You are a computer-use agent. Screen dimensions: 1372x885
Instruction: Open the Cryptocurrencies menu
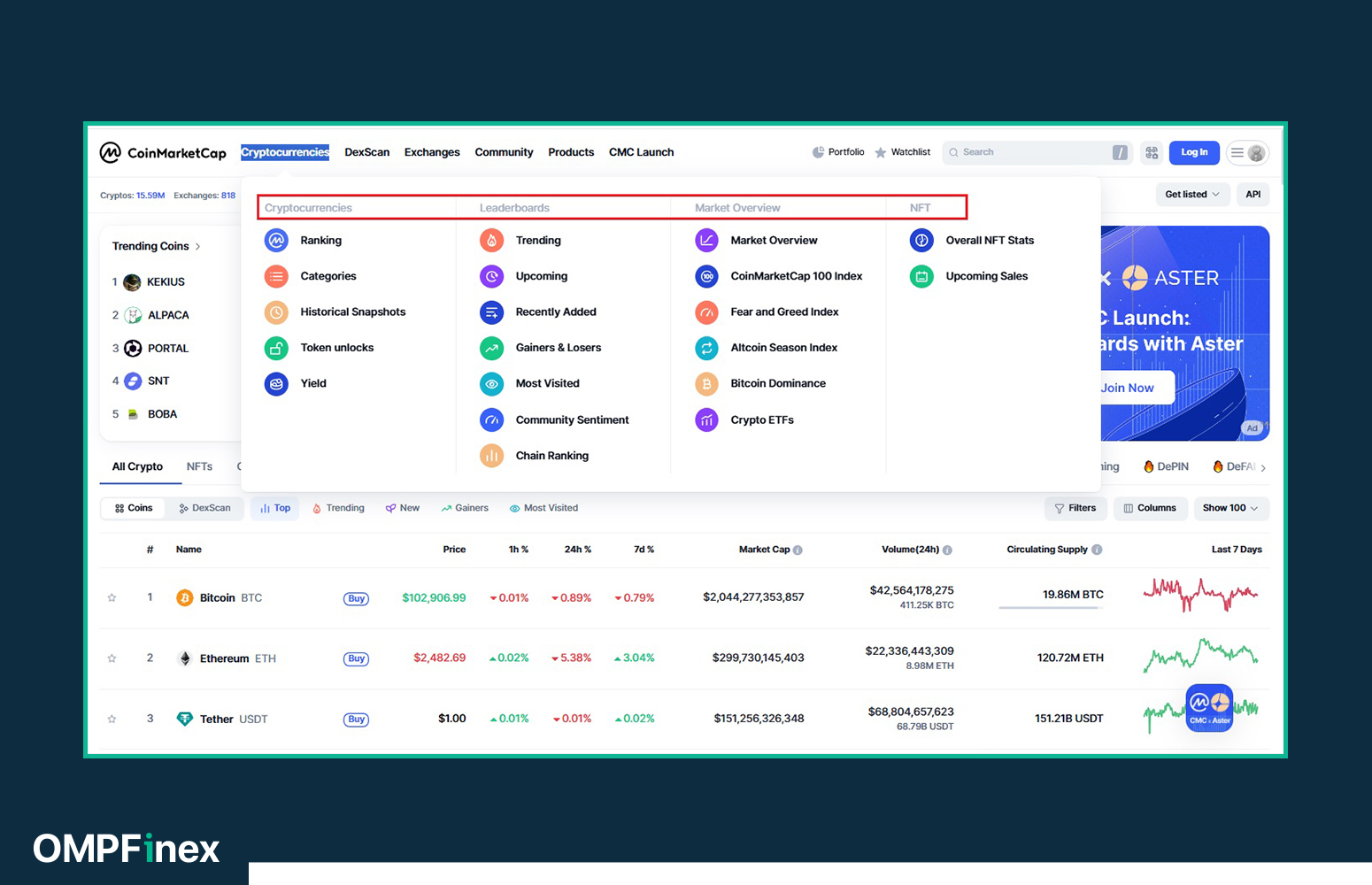[285, 152]
